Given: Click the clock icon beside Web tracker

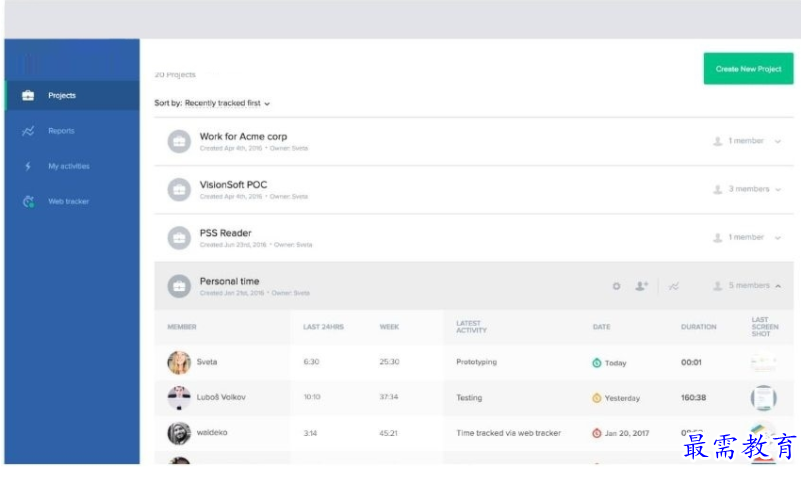Looking at the screenshot, I should click(29, 201).
